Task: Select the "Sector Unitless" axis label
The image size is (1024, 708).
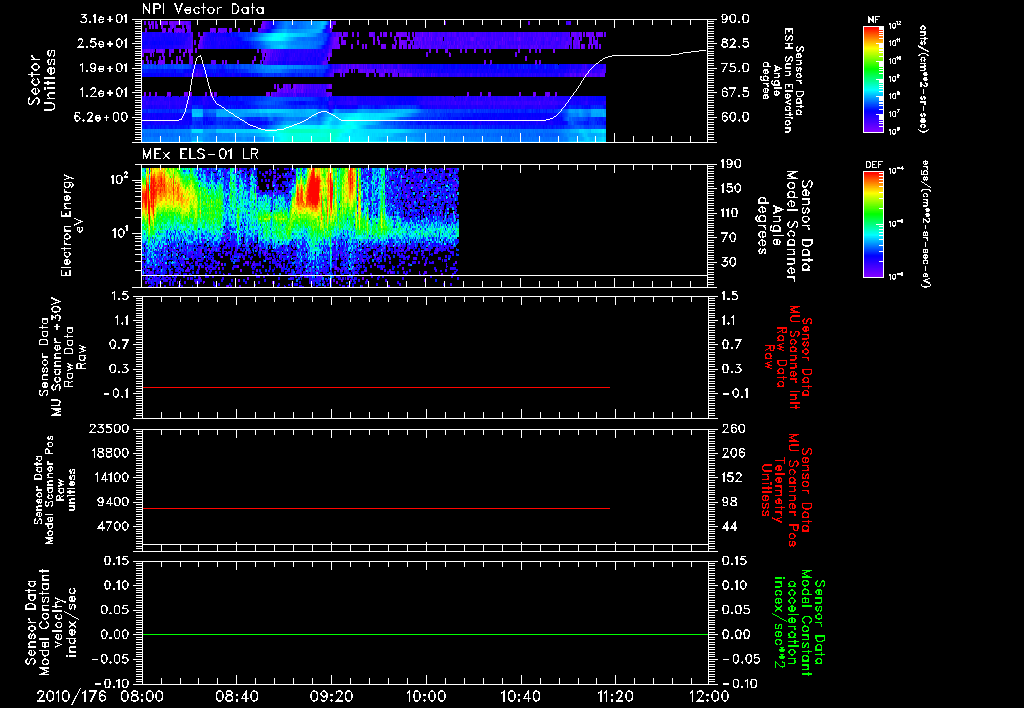Action: (42, 80)
